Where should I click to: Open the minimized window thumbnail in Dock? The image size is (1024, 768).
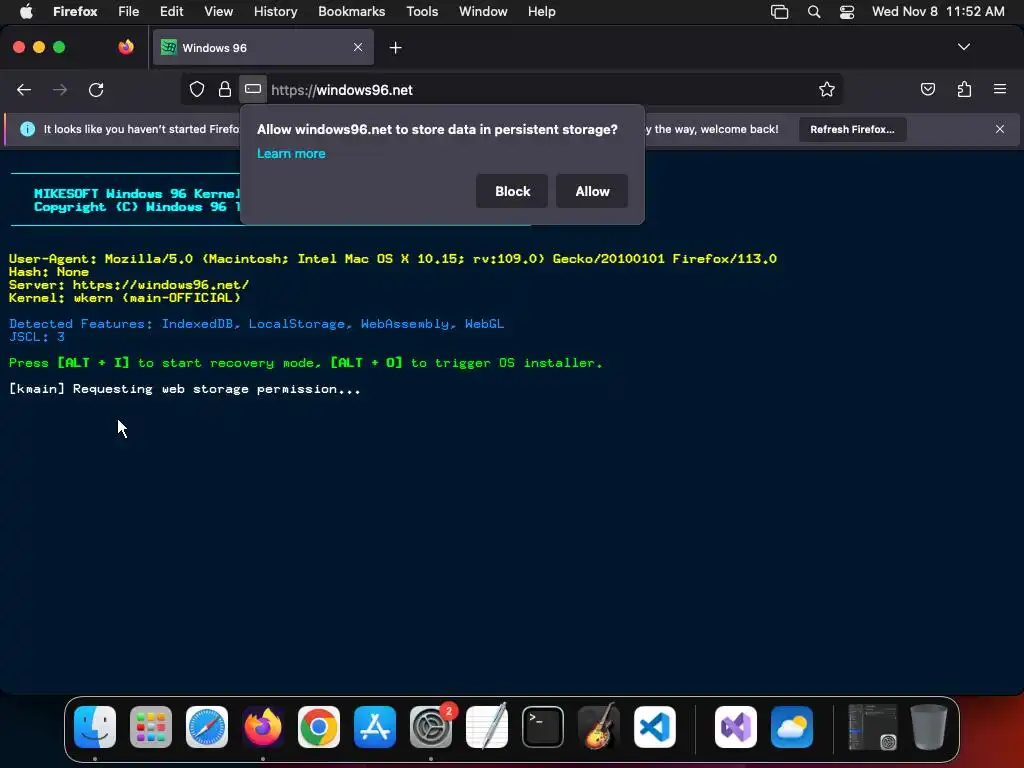click(x=872, y=727)
